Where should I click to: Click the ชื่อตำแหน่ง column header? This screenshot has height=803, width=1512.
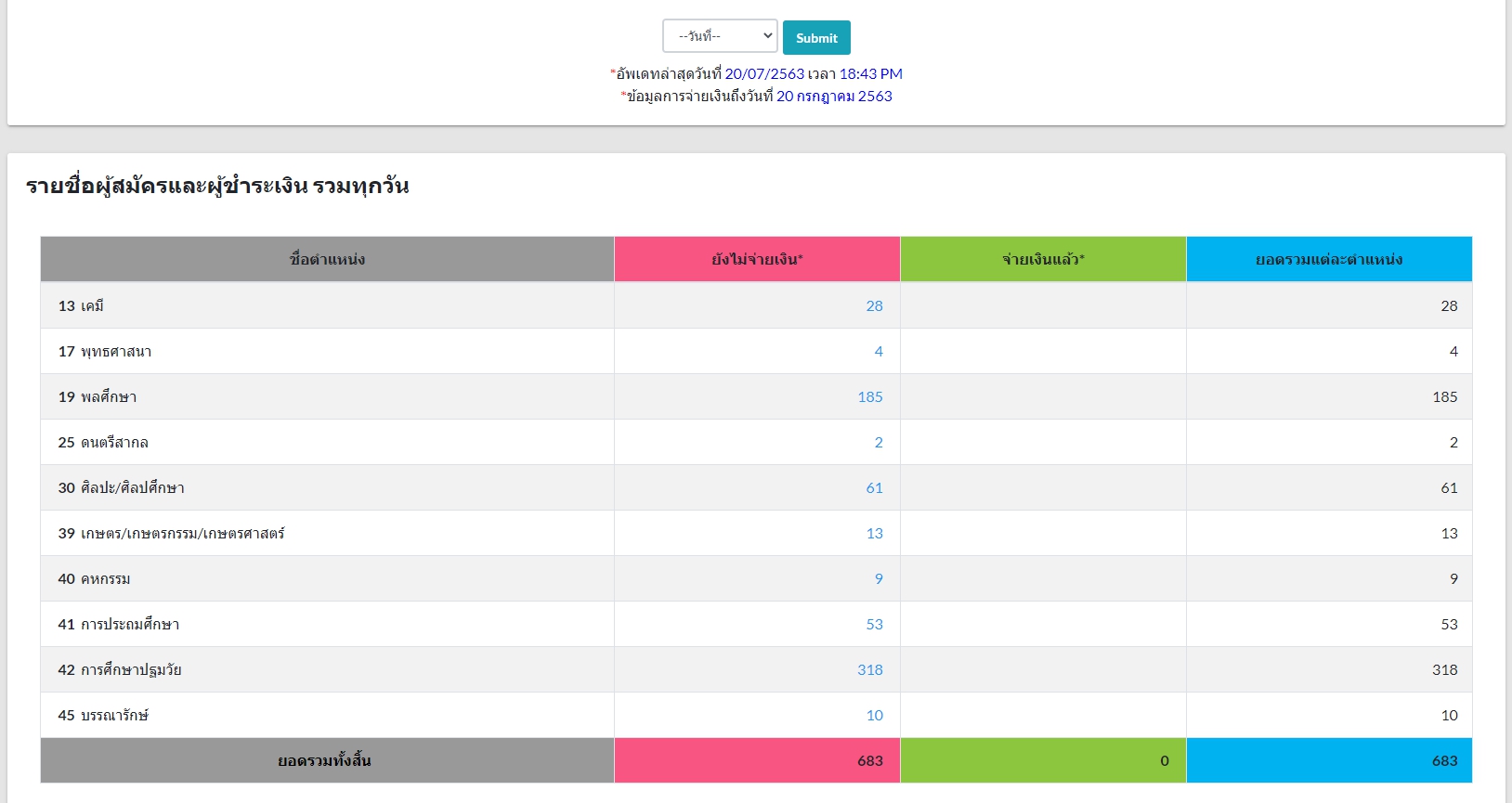pyautogui.click(x=327, y=259)
